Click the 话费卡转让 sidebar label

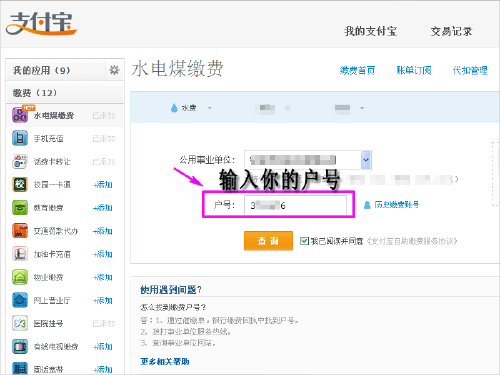pyautogui.click(x=52, y=162)
